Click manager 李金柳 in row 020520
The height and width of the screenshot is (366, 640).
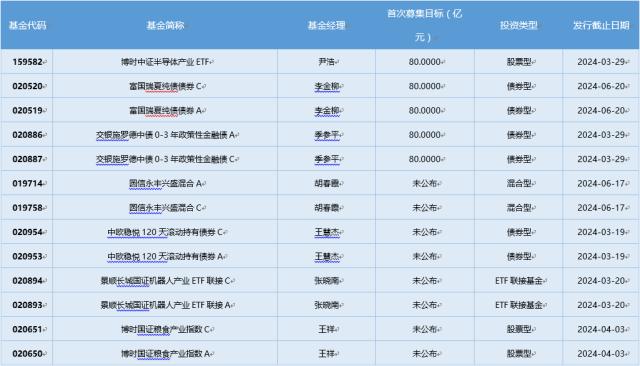click(327, 86)
